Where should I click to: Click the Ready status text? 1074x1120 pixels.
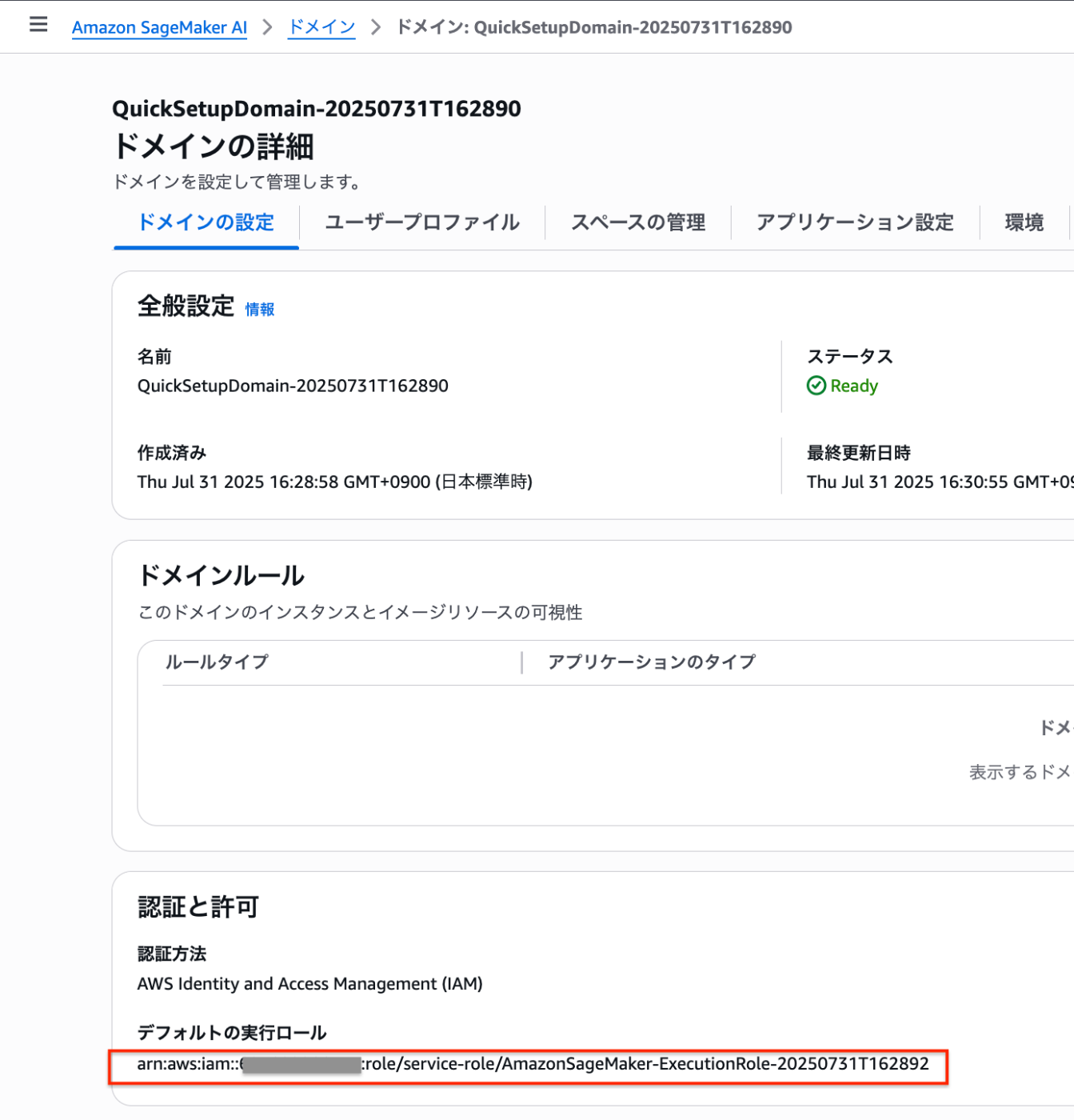coord(854,386)
